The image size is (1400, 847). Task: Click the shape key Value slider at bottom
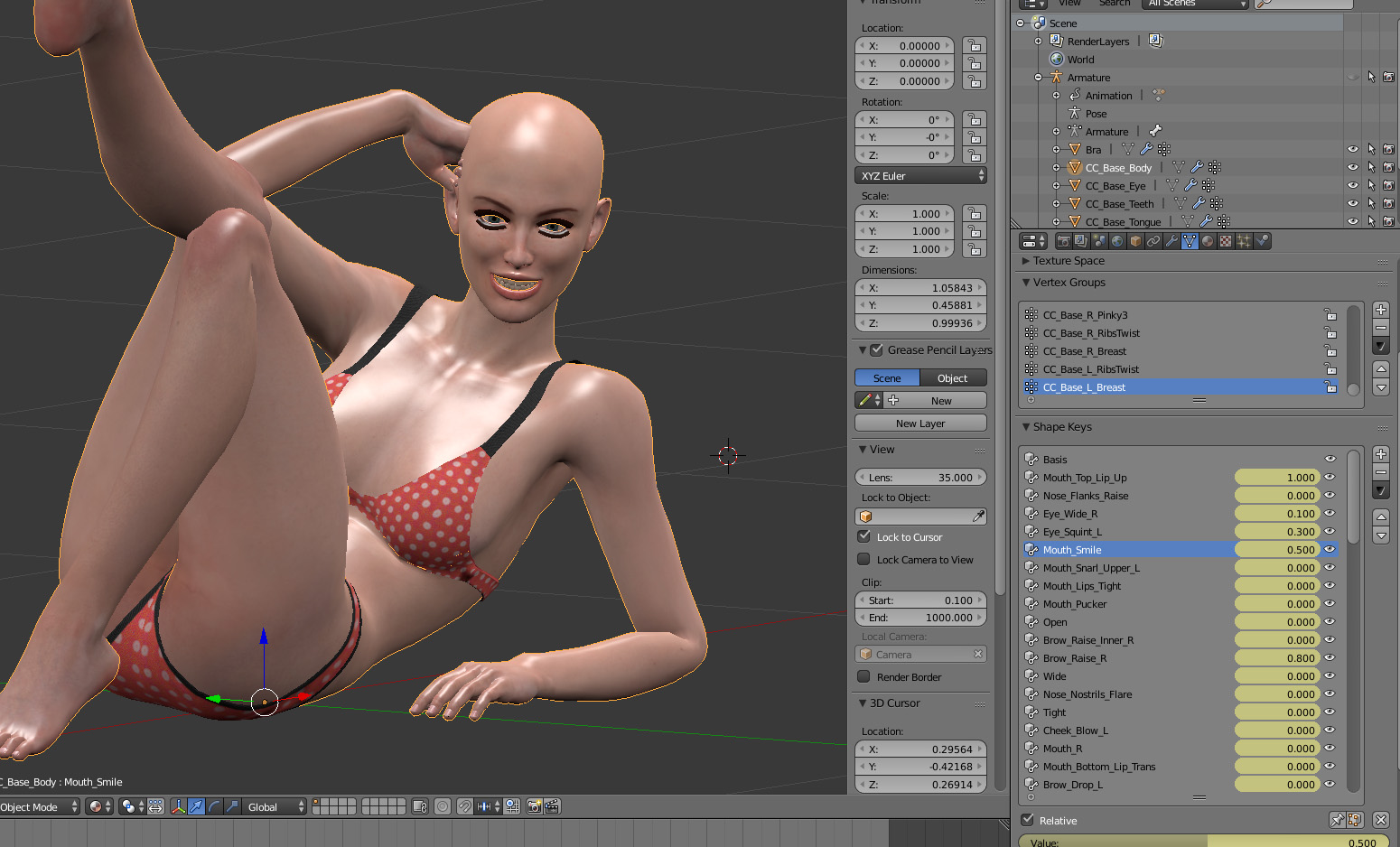point(1204,841)
